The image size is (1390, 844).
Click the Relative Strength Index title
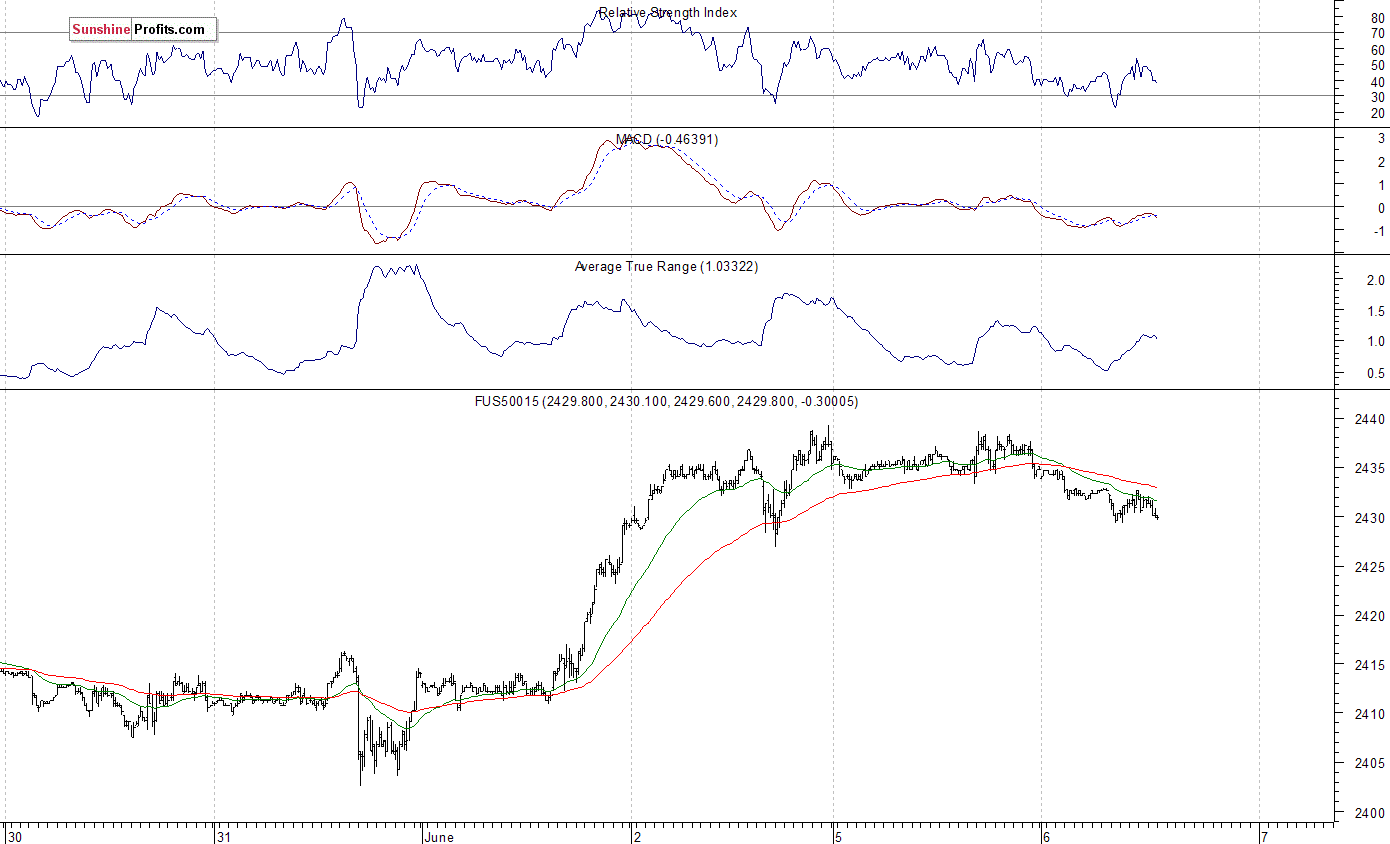(x=668, y=13)
